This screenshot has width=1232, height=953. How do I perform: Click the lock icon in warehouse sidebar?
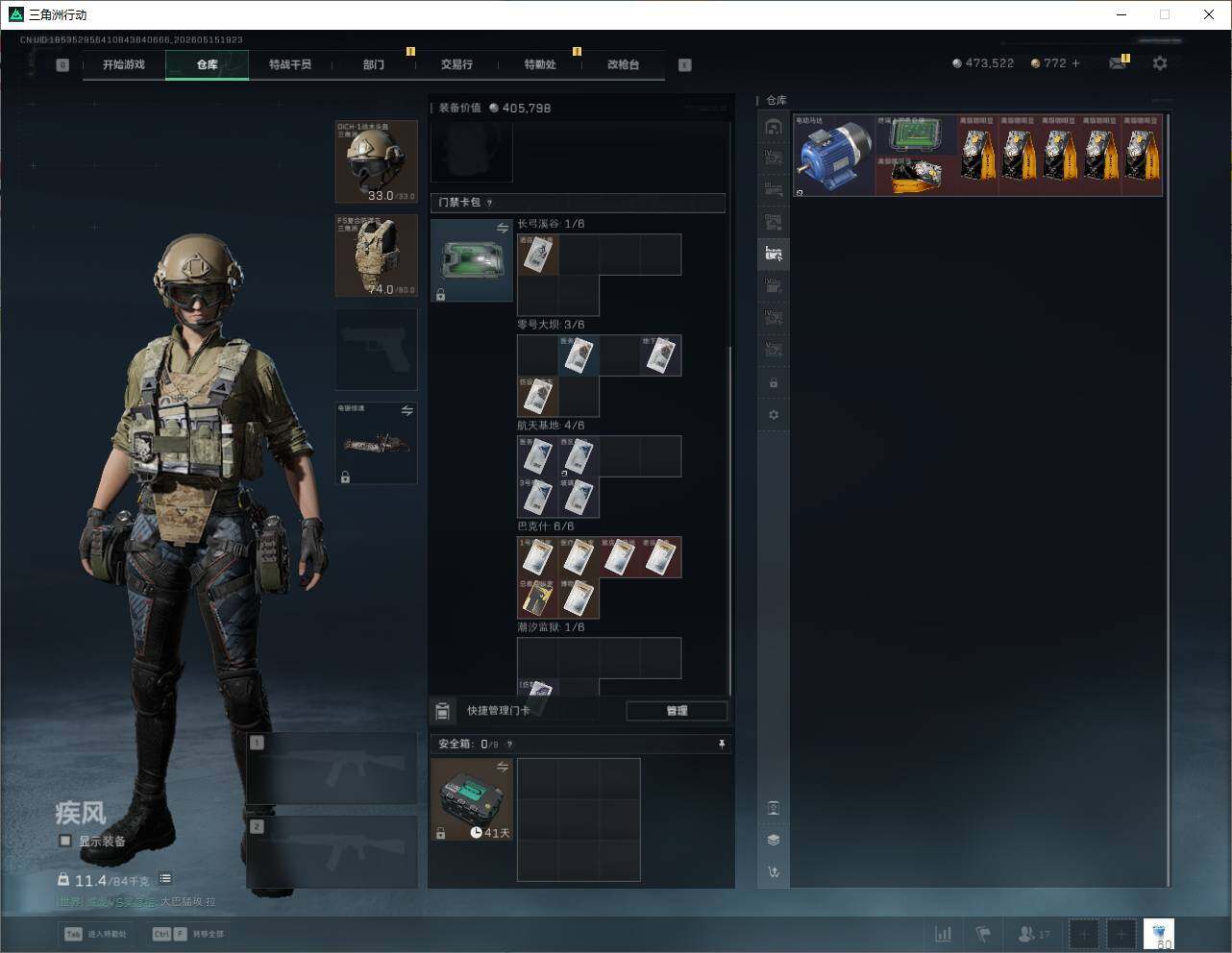[x=774, y=383]
